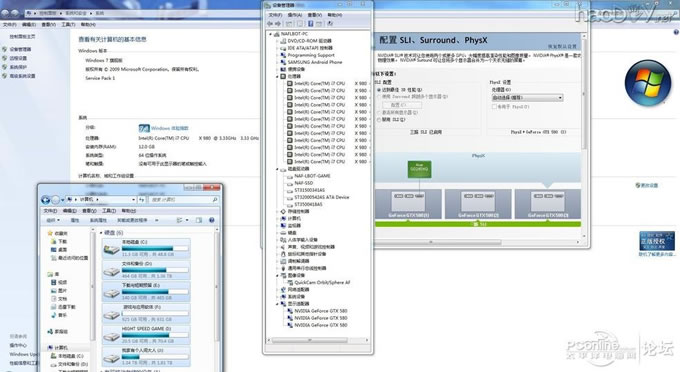Select local disk (C:) drive icon
The image size is (680, 372).
coord(111,249)
